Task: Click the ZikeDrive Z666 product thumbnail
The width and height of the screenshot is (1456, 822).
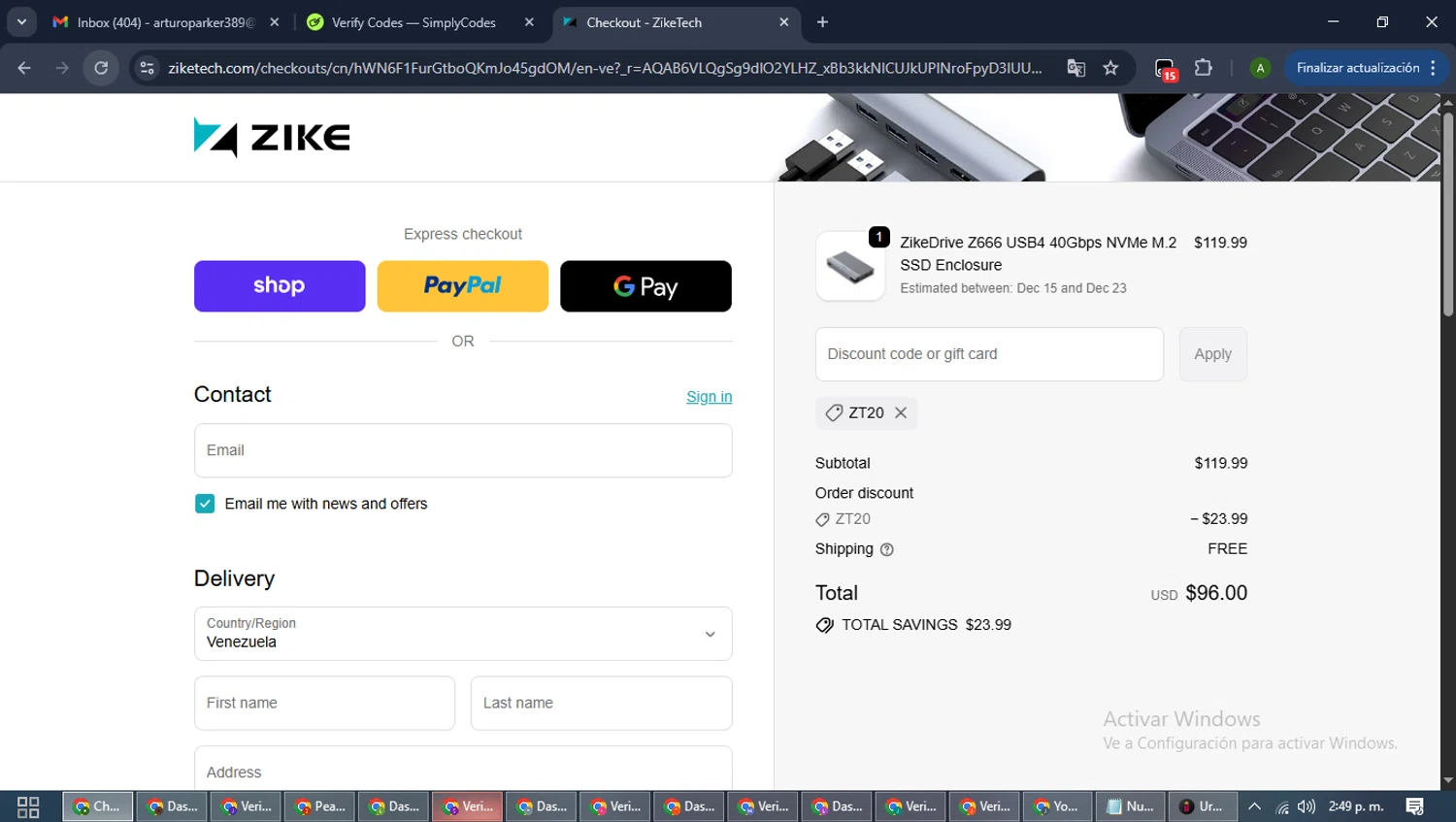Action: (850, 266)
